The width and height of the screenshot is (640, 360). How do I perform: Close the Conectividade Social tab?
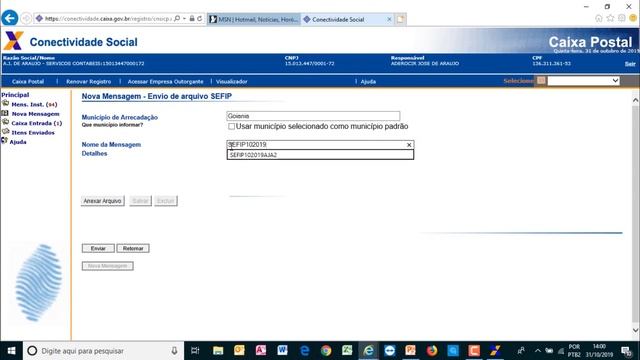tap(389, 19)
